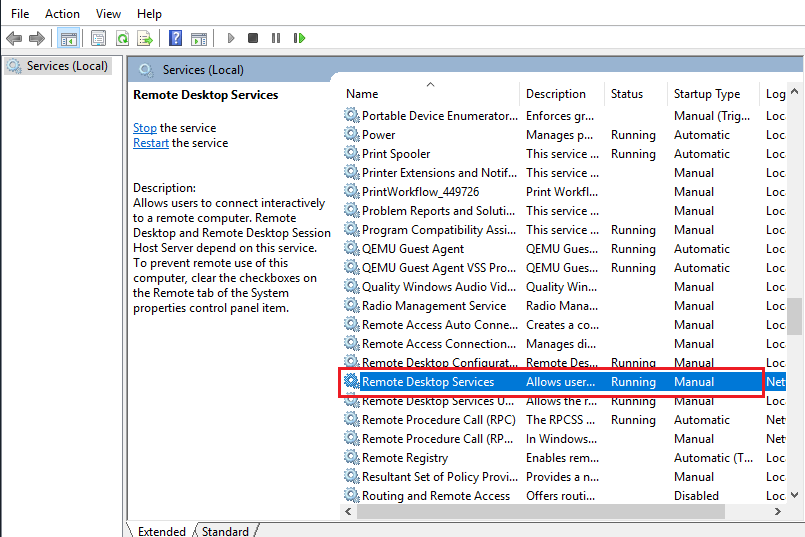
Task: Click the Automatic (T... startup type of Remote Registry
Action: (x=713, y=457)
